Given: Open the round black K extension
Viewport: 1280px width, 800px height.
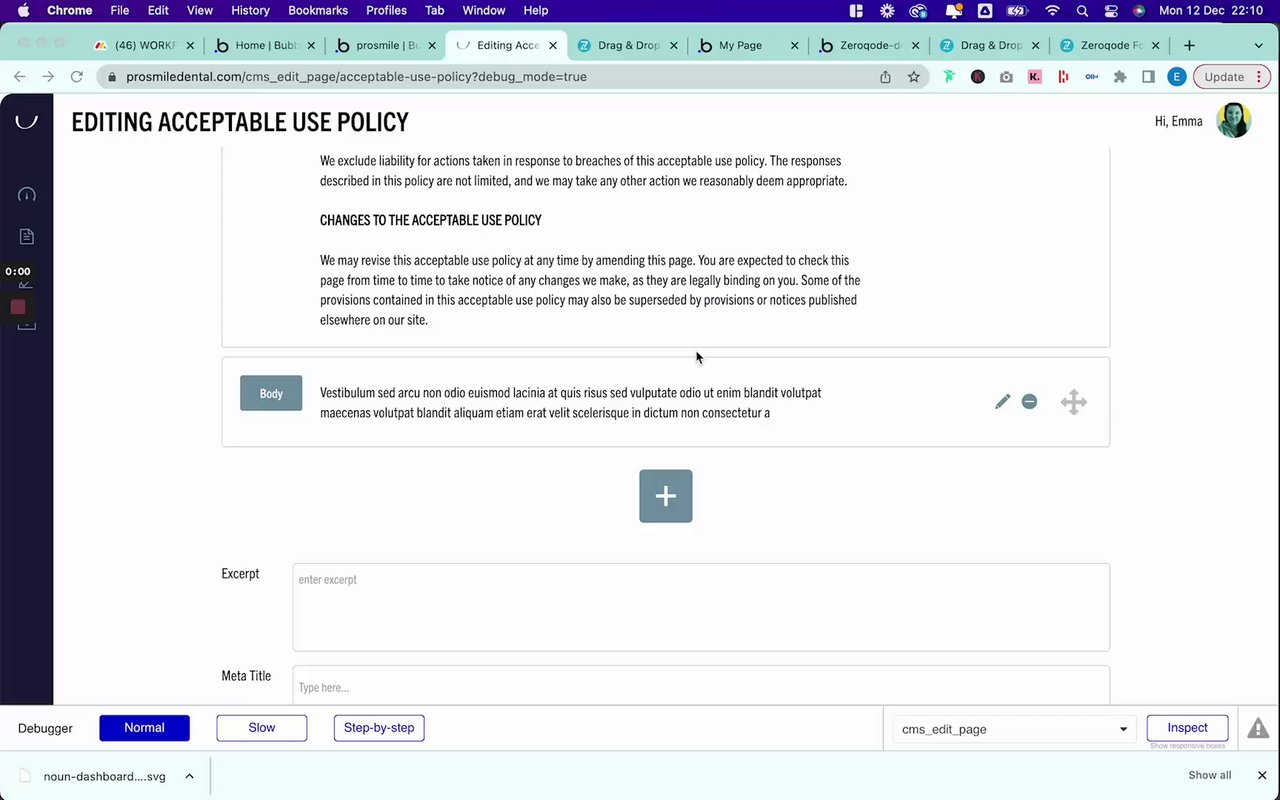Looking at the screenshot, I should [978, 77].
